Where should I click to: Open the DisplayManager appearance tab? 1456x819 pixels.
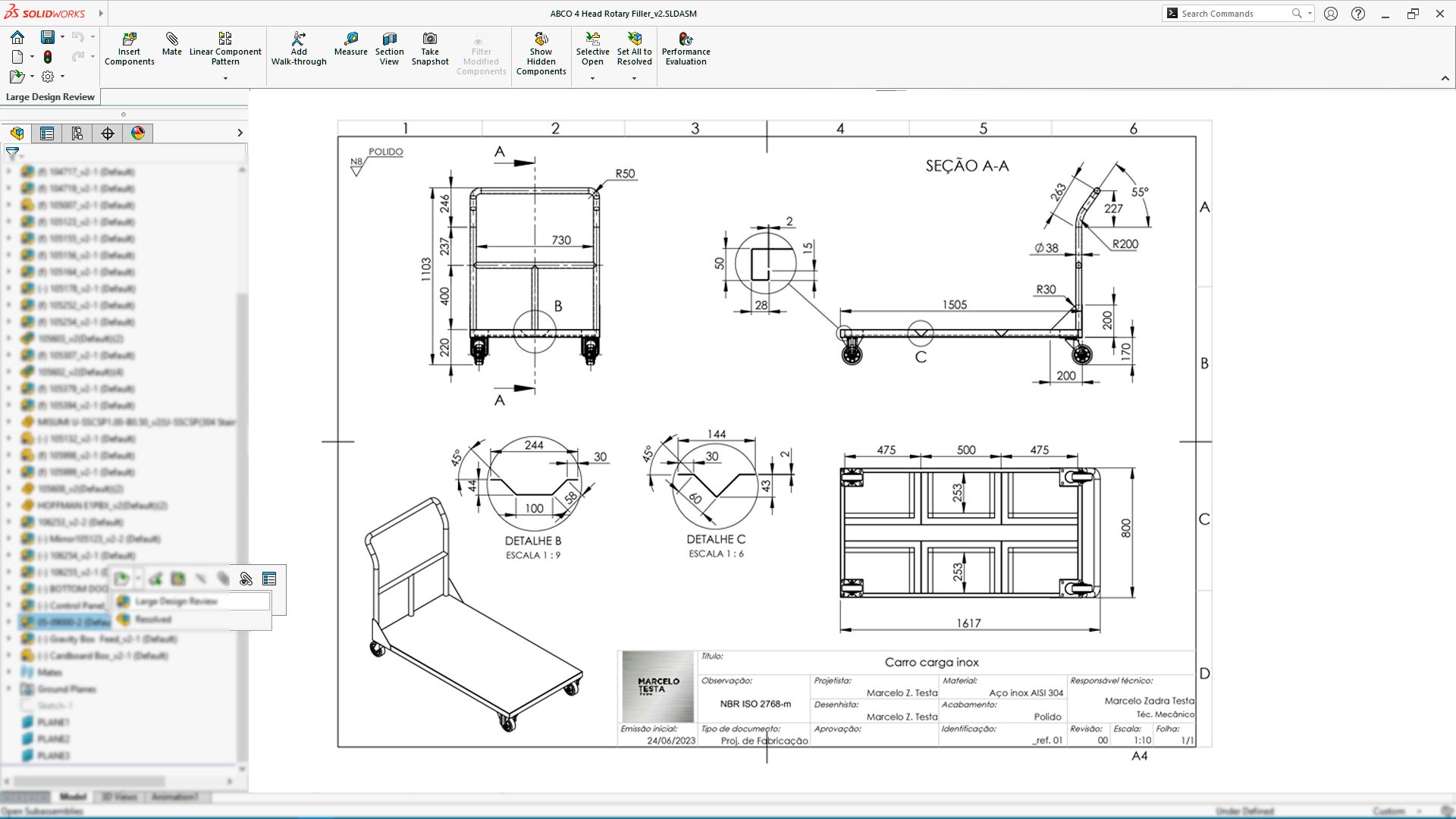point(137,133)
